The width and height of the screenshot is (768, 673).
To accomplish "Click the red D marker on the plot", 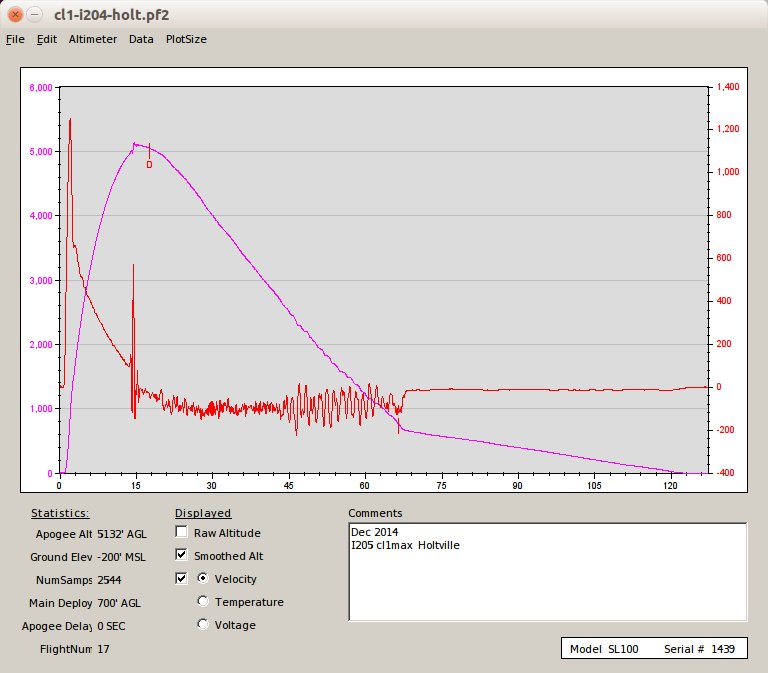I will [149, 165].
